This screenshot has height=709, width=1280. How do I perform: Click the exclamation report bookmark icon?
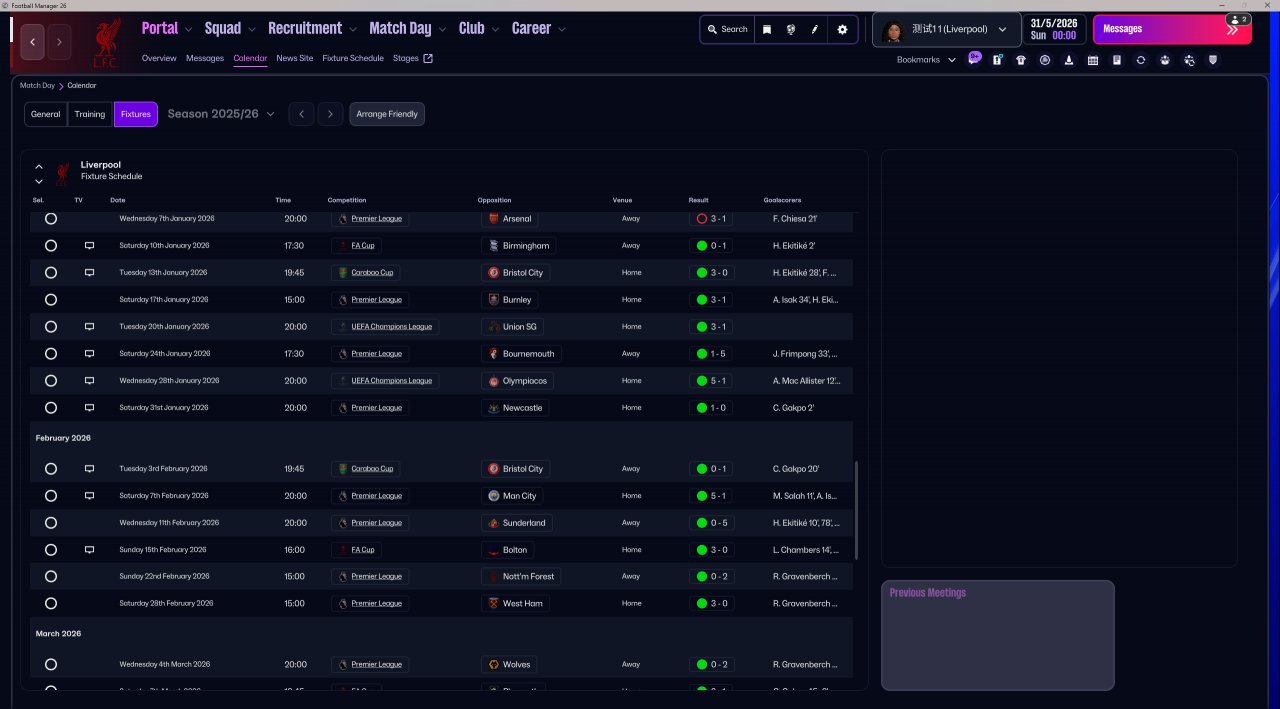click(x=997, y=60)
